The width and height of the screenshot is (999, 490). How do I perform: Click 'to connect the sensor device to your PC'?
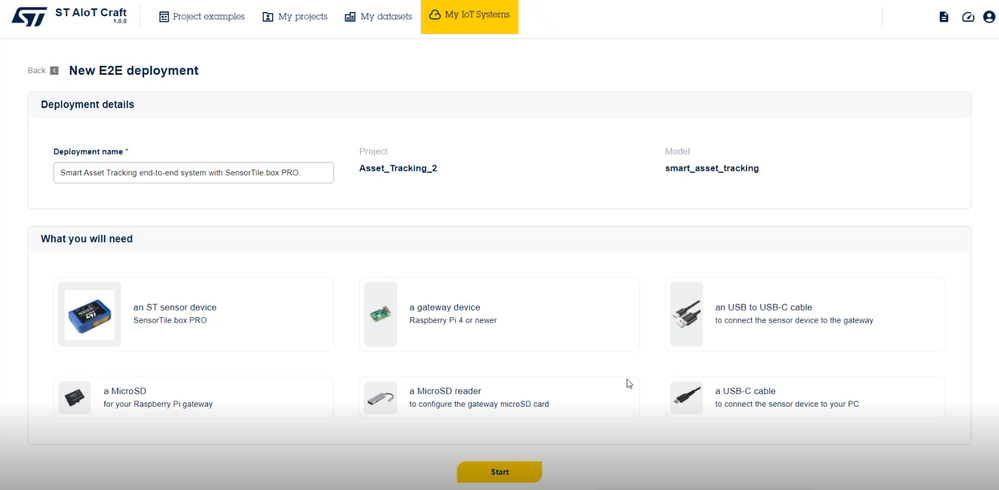(787, 404)
